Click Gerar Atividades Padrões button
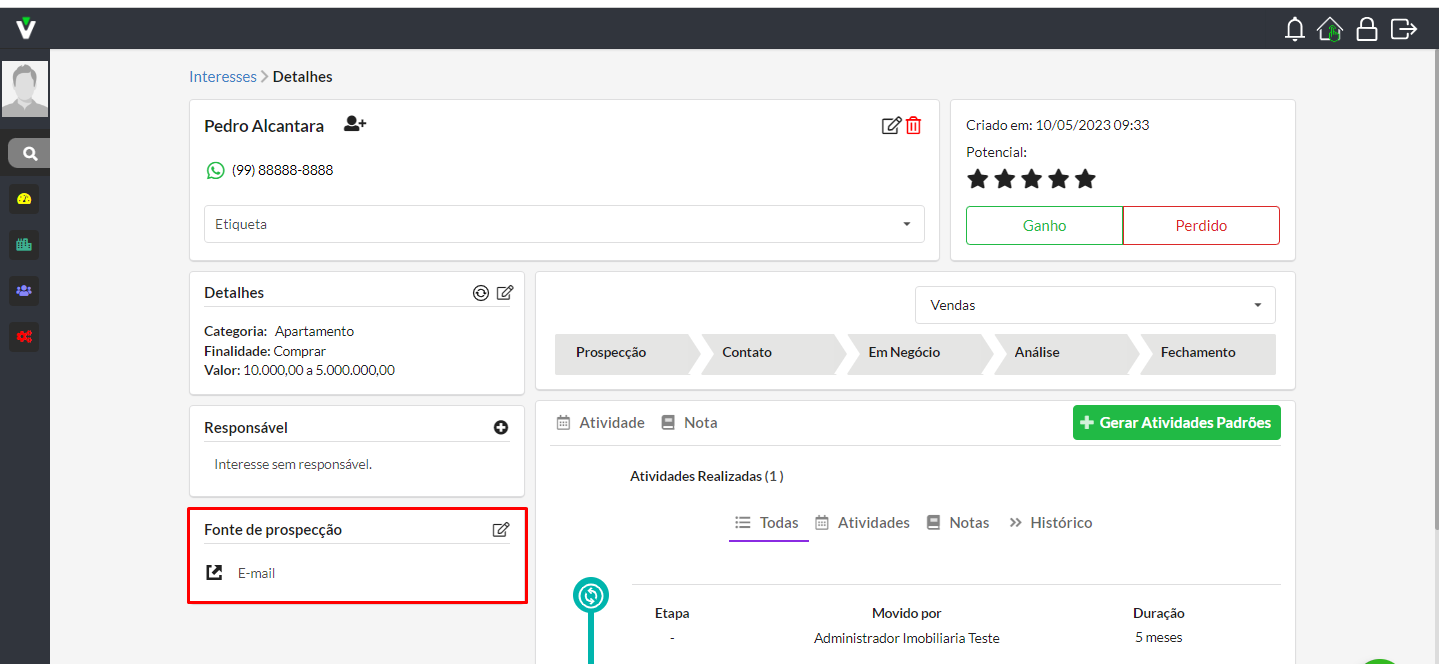 (1176, 422)
